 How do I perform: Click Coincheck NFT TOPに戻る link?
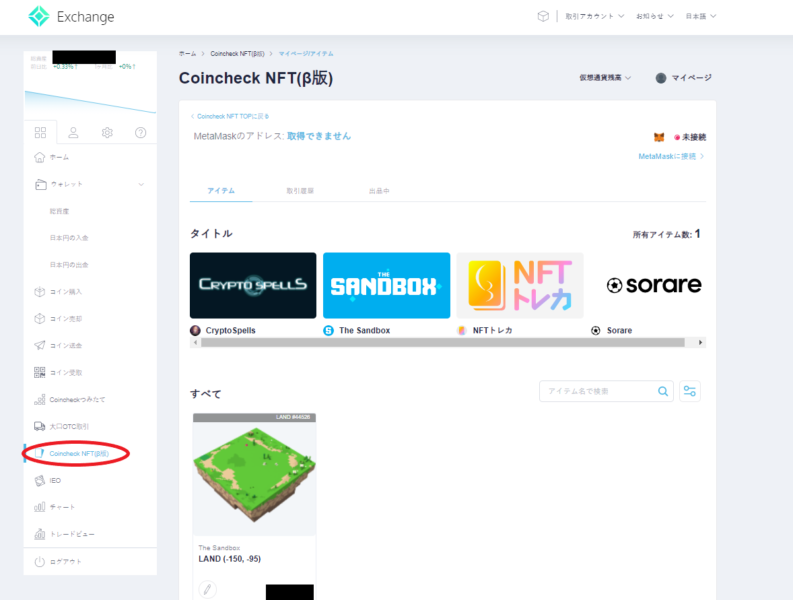(x=230, y=116)
